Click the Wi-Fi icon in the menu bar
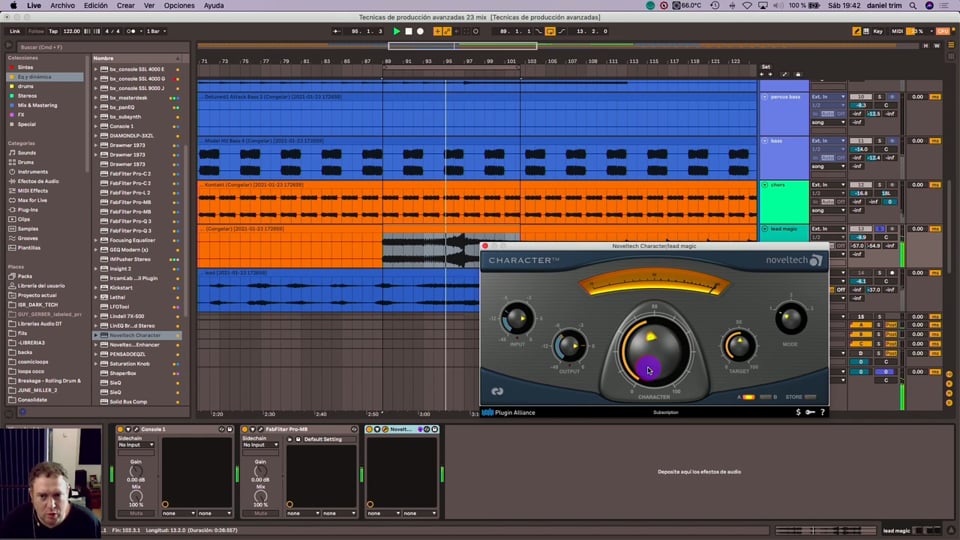Image resolution: width=960 pixels, height=540 pixels. 747,6
